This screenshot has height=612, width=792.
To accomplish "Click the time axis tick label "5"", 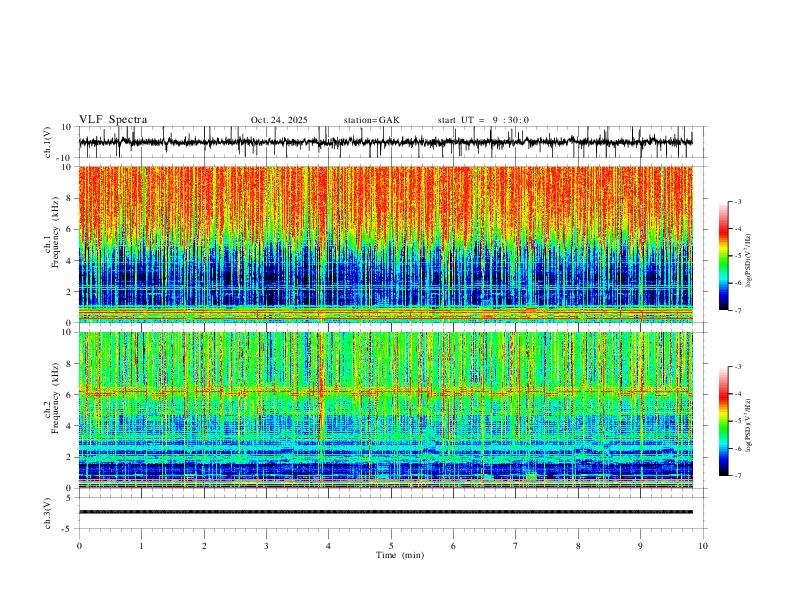I will (x=391, y=546).
